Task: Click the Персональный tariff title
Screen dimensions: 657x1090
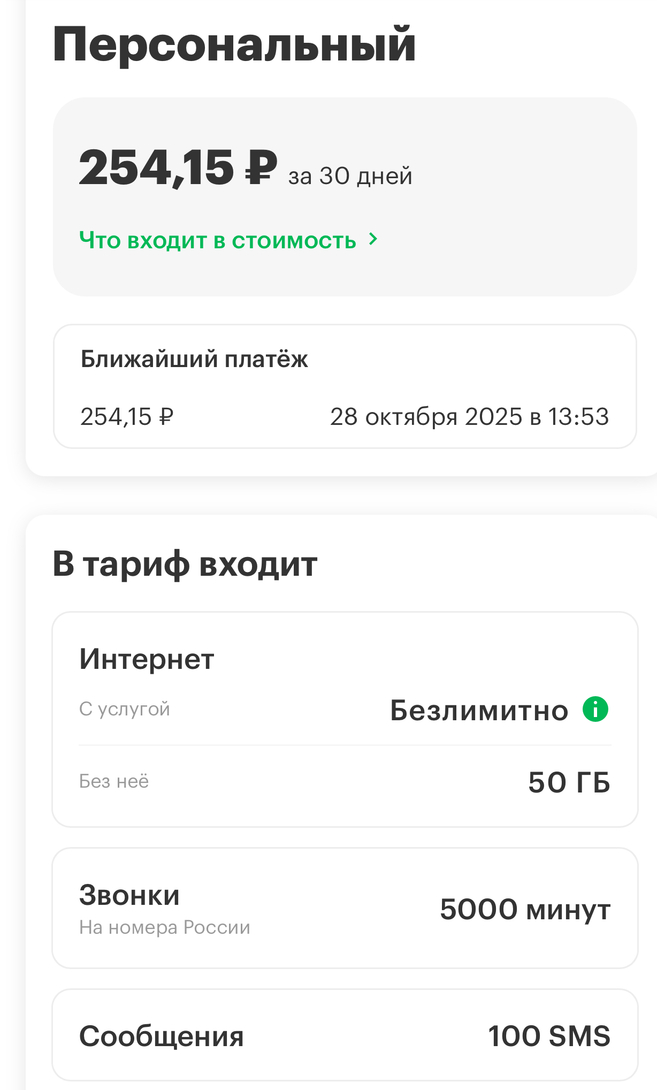Action: tap(234, 45)
